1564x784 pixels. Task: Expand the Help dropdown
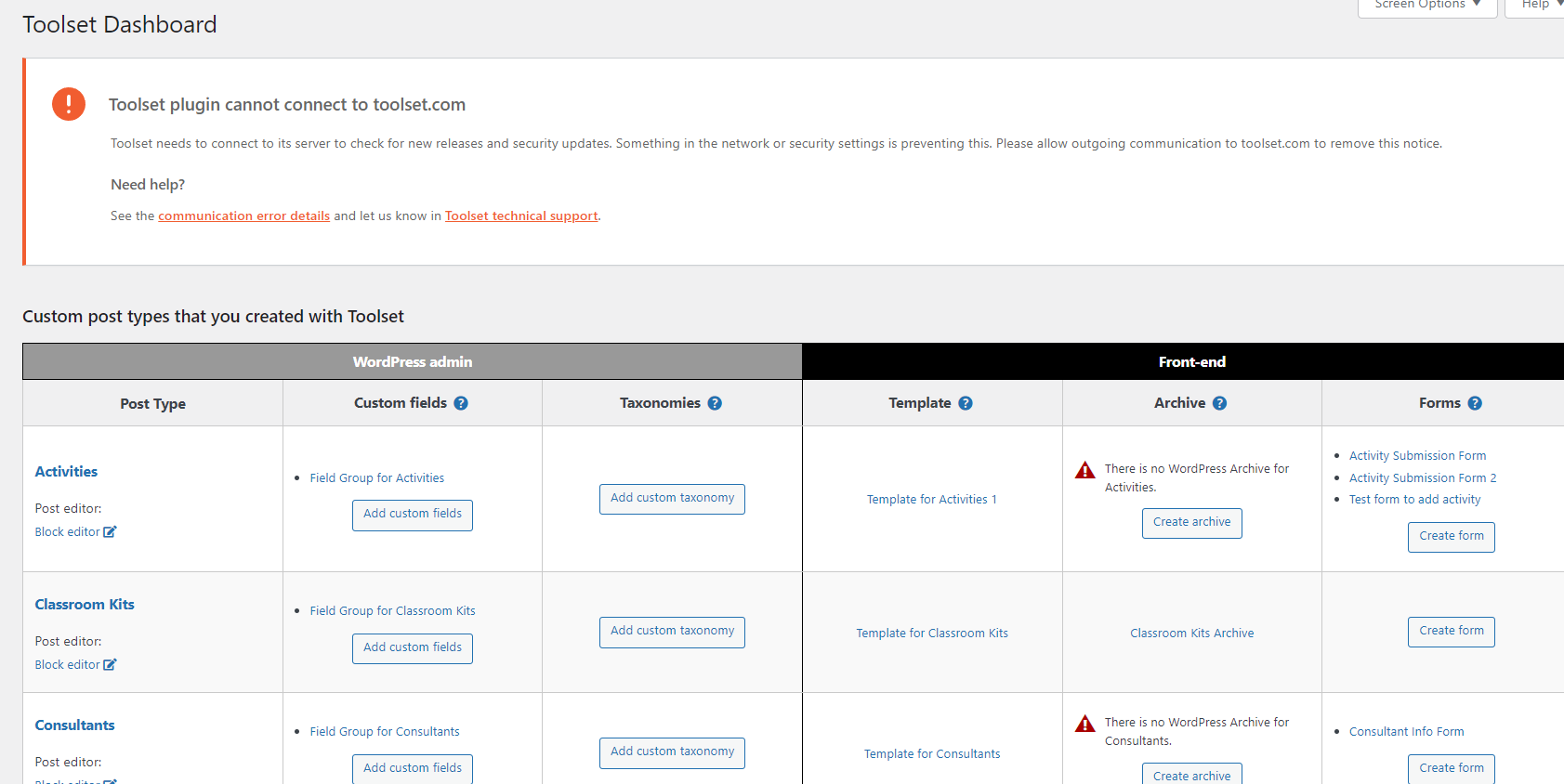pyautogui.click(x=1536, y=5)
